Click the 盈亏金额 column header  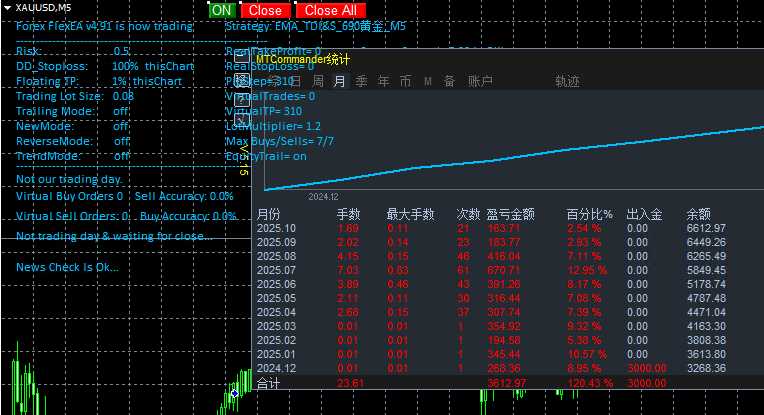click(x=510, y=214)
